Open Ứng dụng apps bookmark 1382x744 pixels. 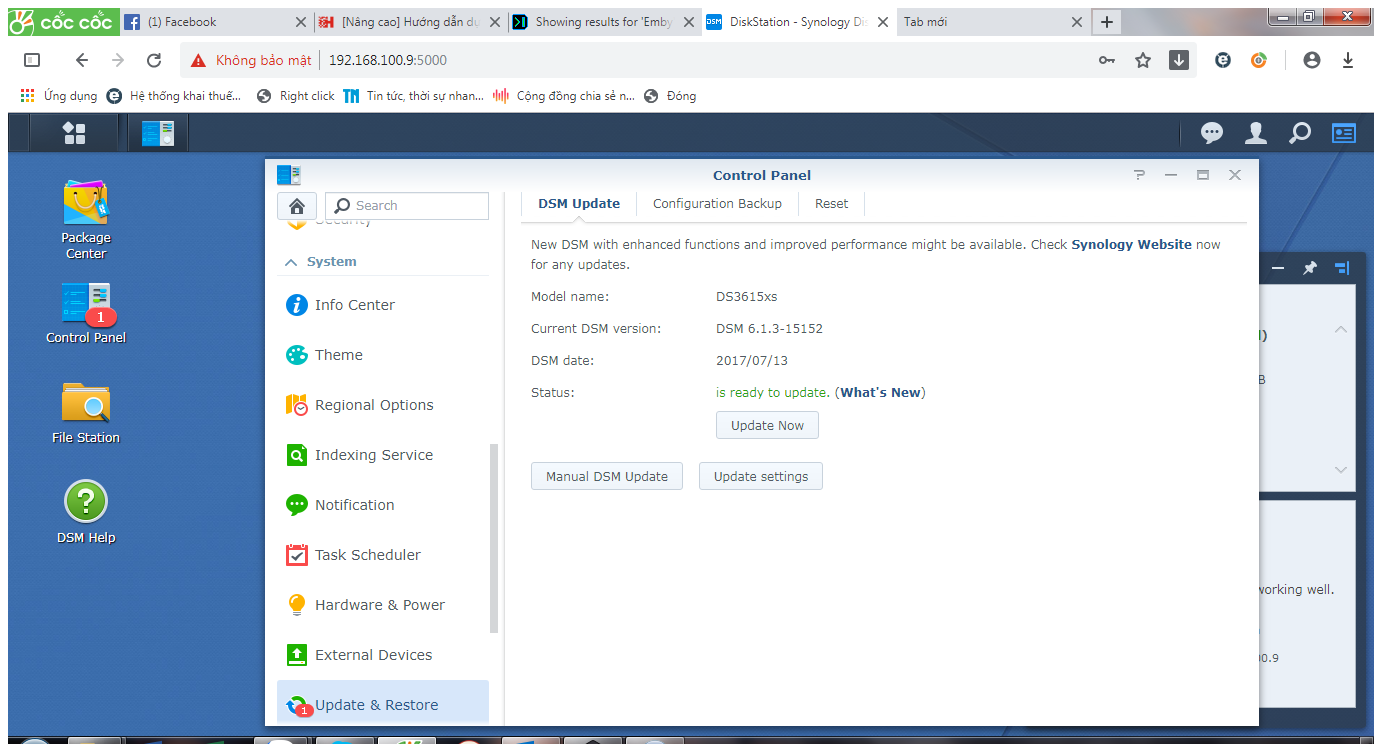59,96
